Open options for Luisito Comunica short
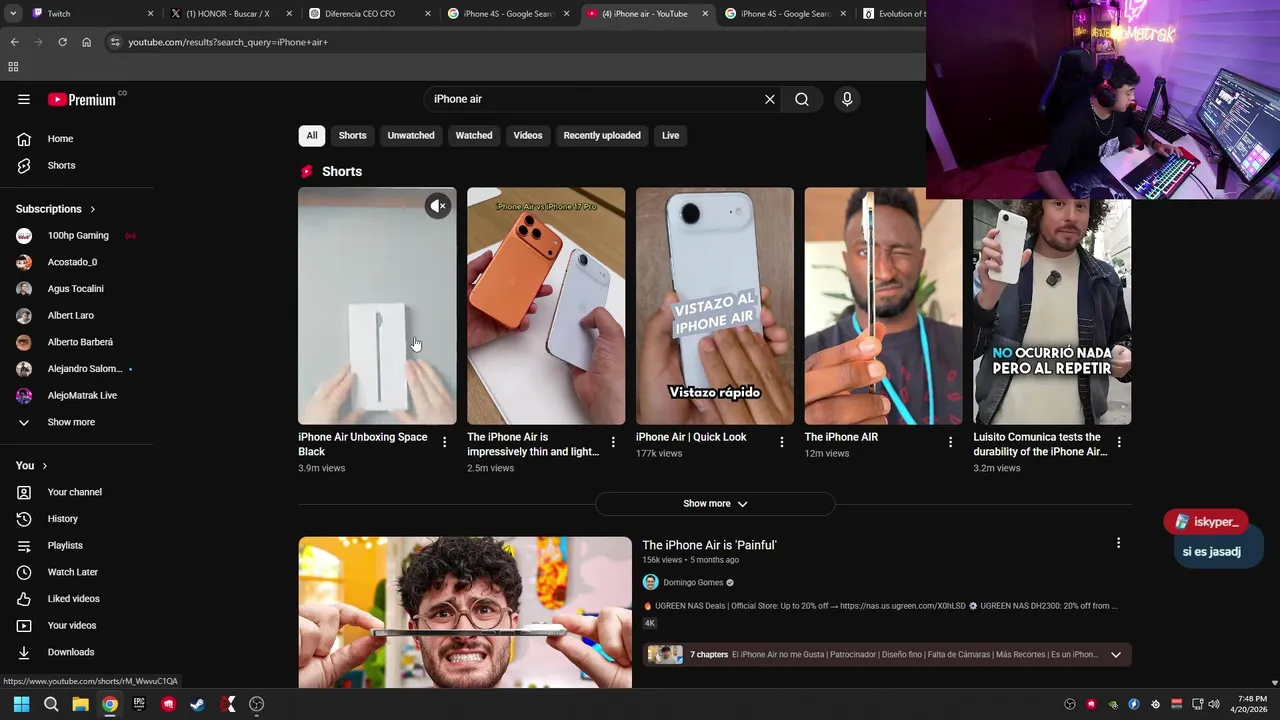Image resolution: width=1280 pixels, height=720 pixels. [x=1119, y=442]
